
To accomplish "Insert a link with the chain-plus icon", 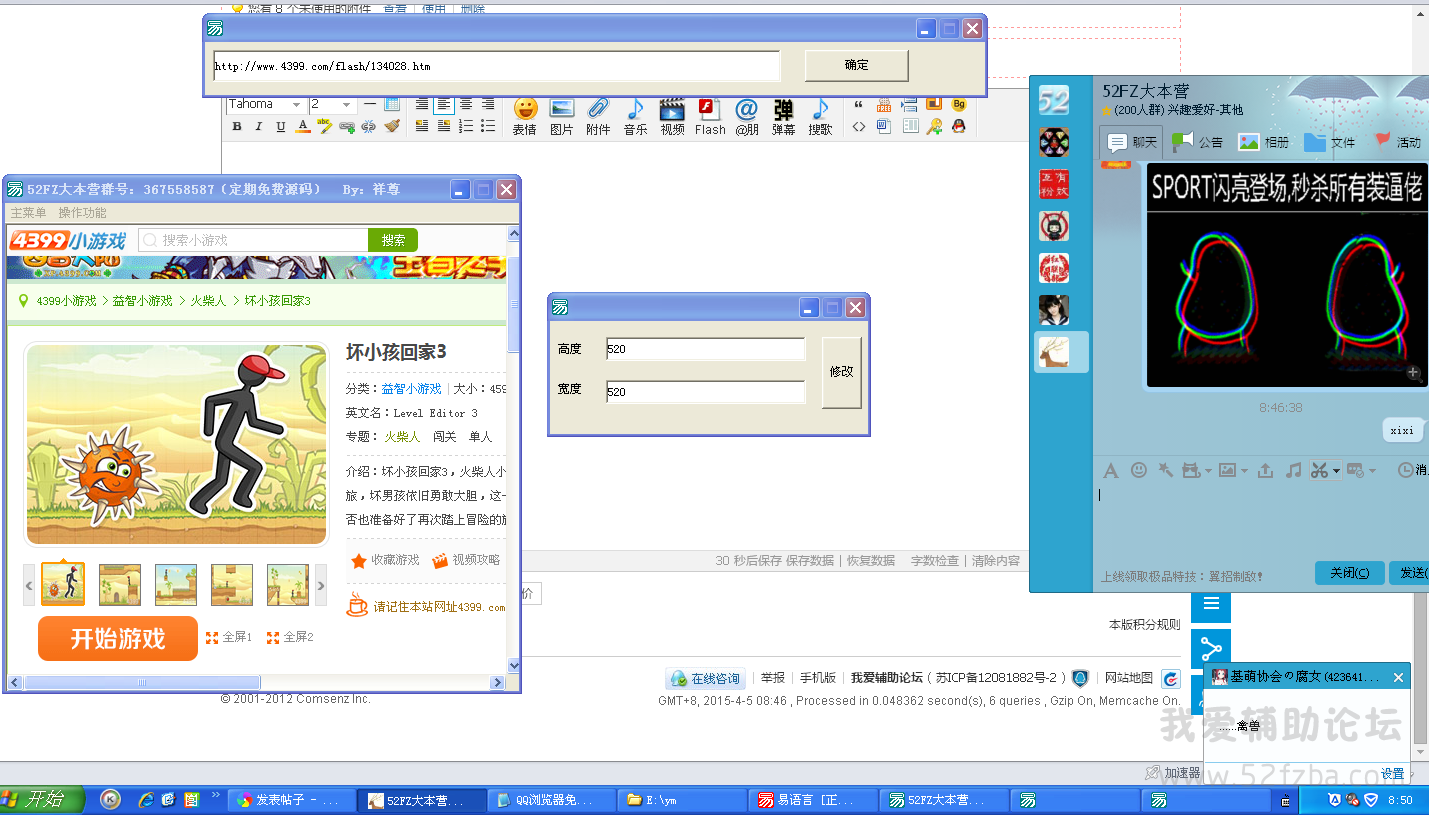I will point(347,127).
